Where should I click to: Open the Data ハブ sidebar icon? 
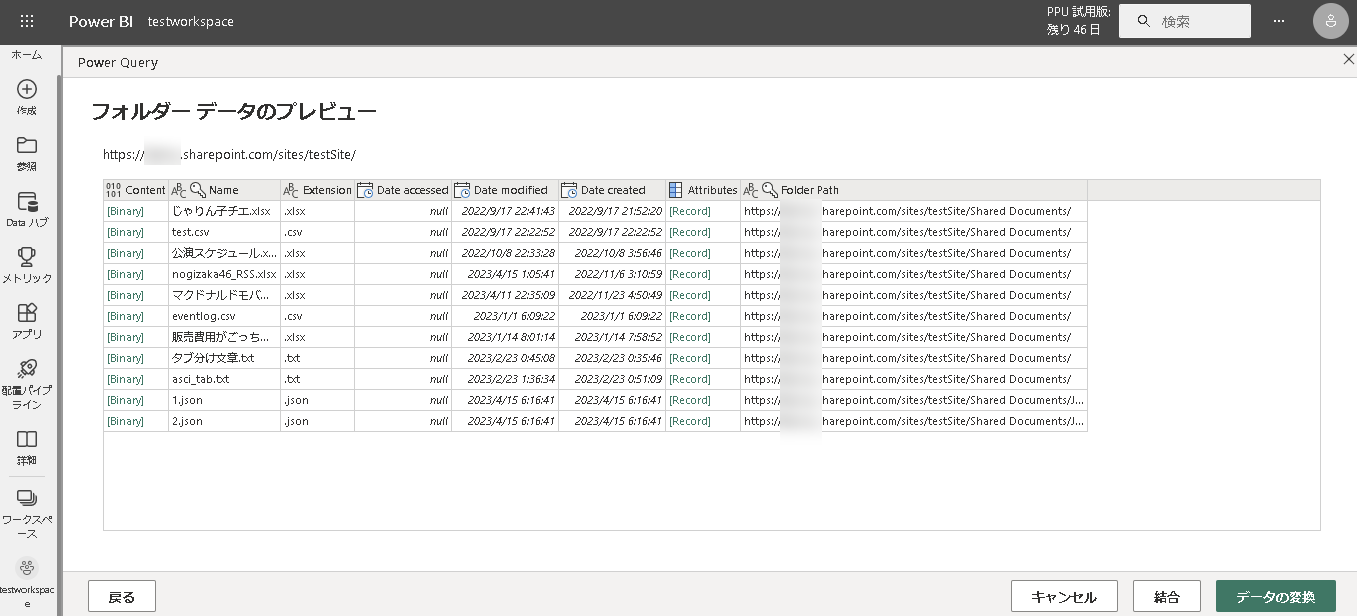tap(27, 202)
